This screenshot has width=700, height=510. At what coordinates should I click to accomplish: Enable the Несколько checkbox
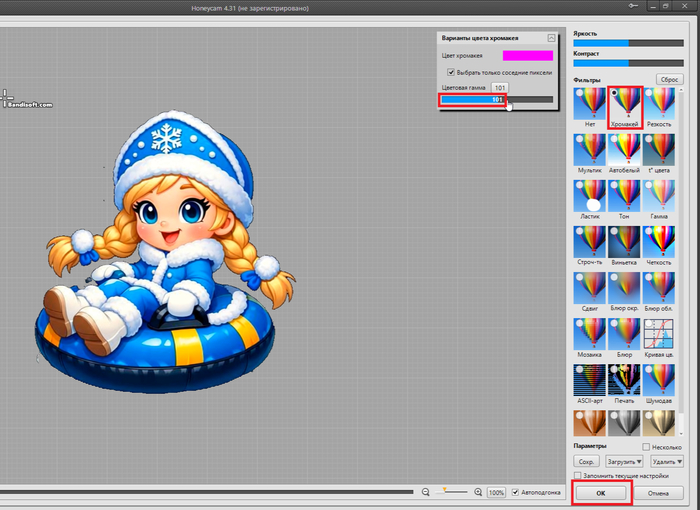point(647,447)
